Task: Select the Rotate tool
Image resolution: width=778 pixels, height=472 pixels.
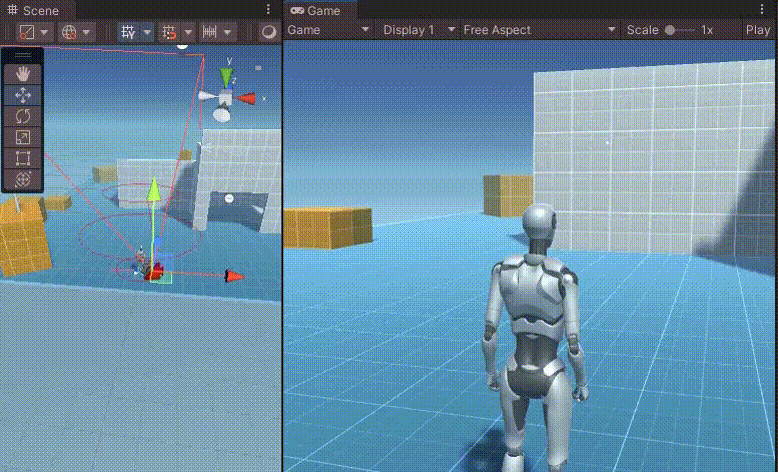Action: (x=23, y=116)
